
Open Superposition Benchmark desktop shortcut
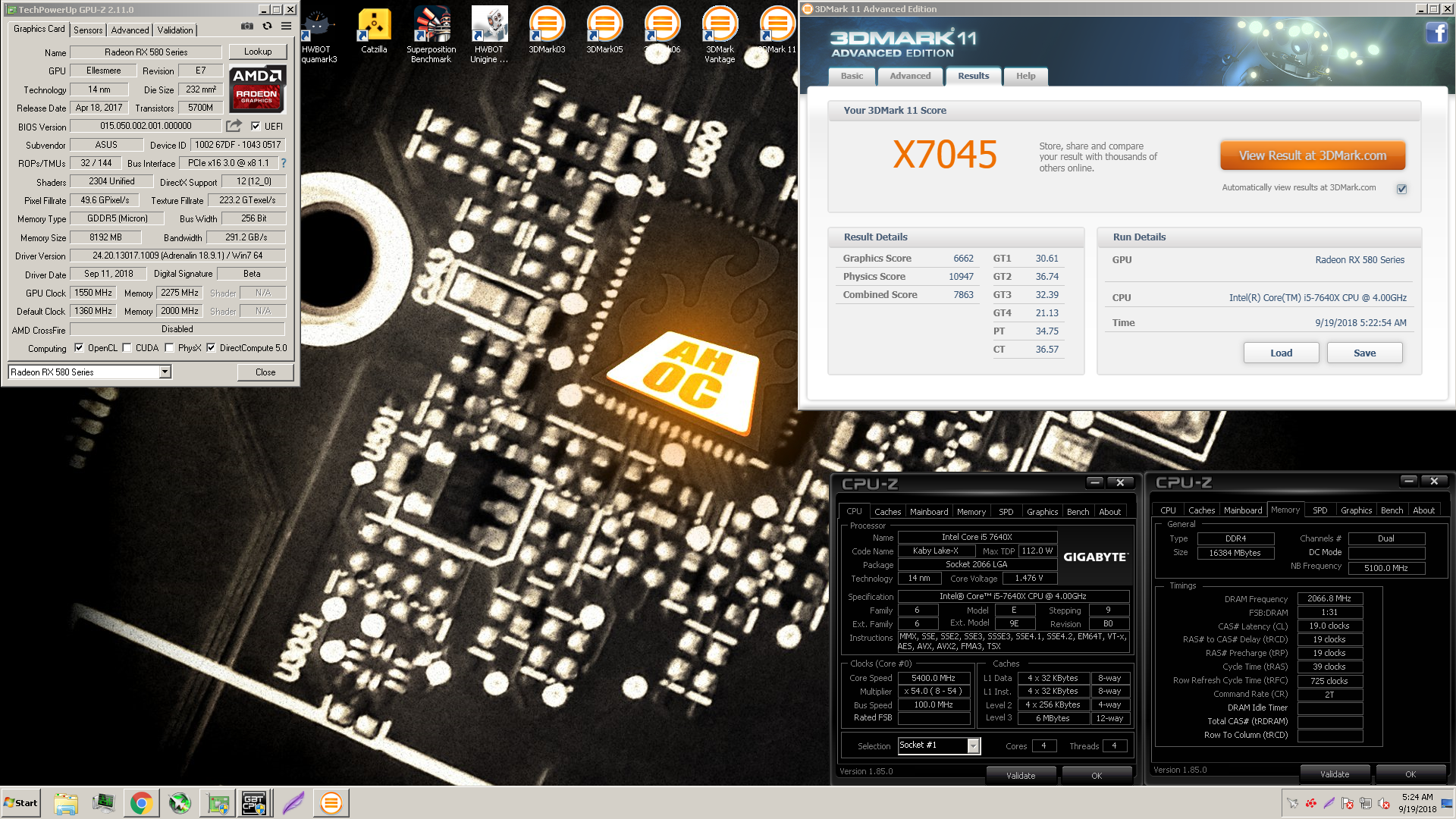[x=431, y=36]
